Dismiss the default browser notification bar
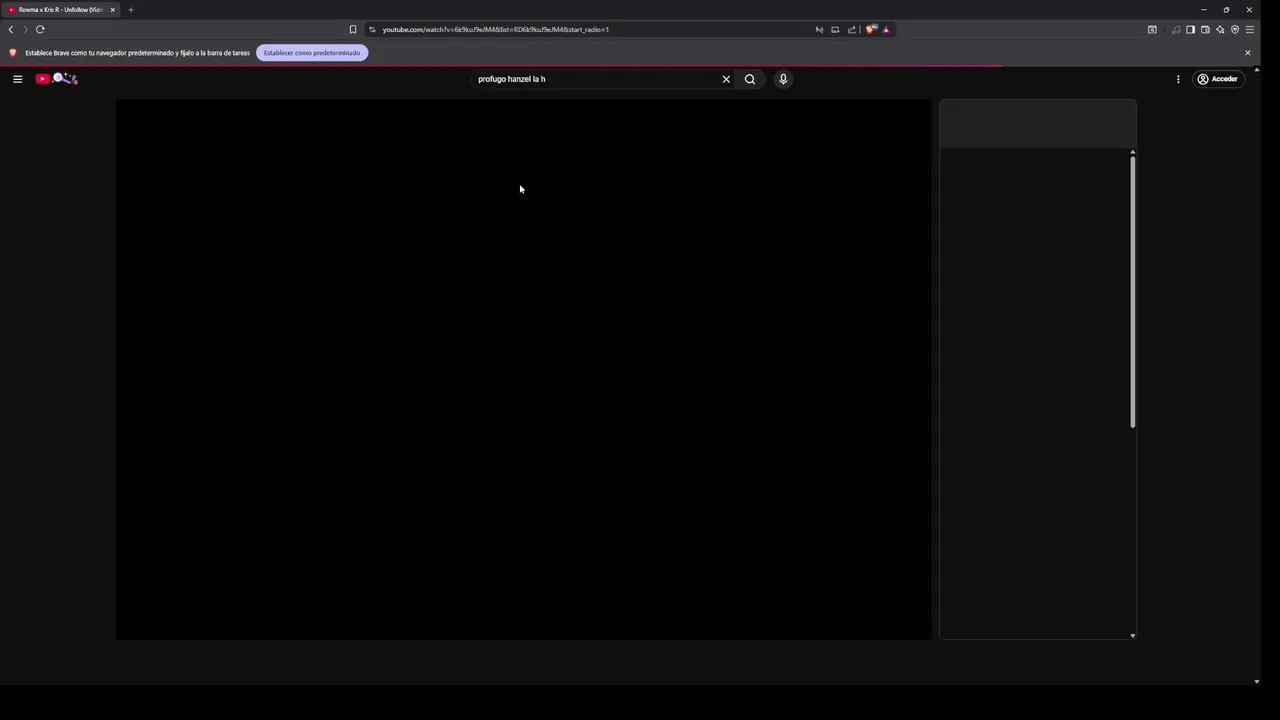Viewport: 1280px width, 720px height. [x=1247, y=53]
